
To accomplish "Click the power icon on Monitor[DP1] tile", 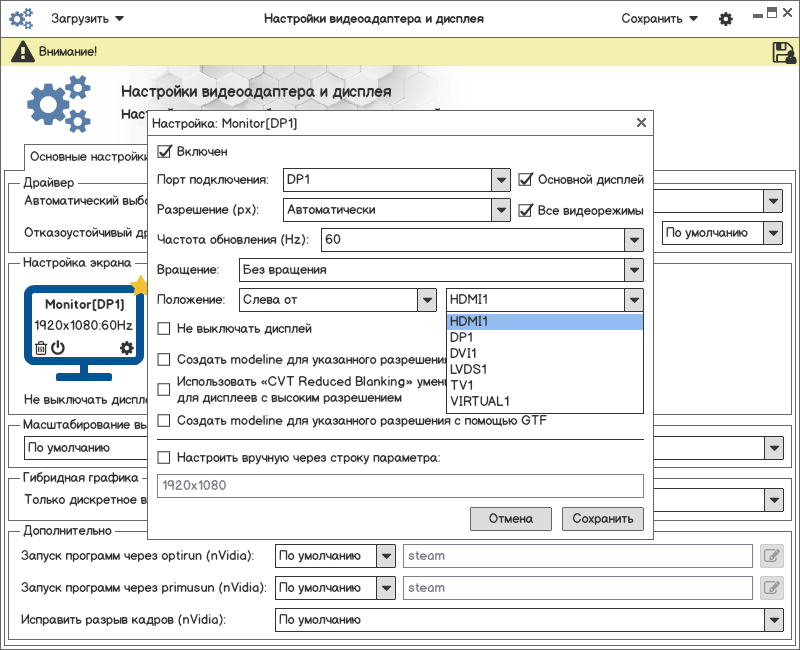I will pos(58,348).
